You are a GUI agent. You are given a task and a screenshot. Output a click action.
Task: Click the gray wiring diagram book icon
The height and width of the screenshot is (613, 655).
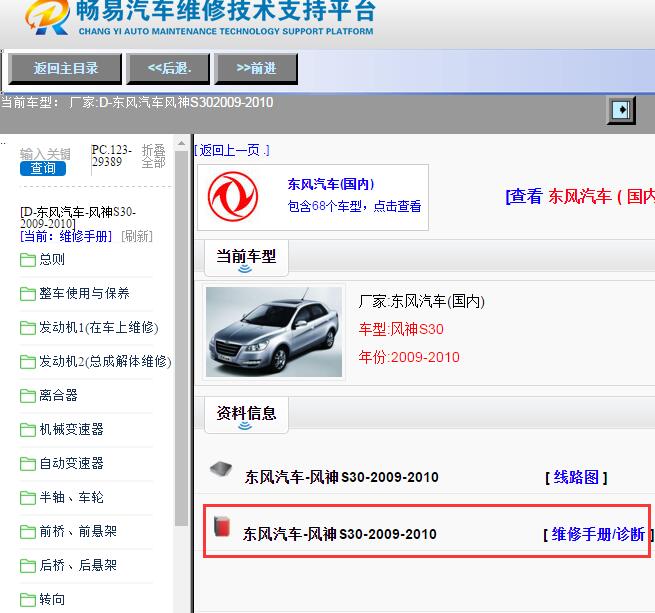[221, 469]
